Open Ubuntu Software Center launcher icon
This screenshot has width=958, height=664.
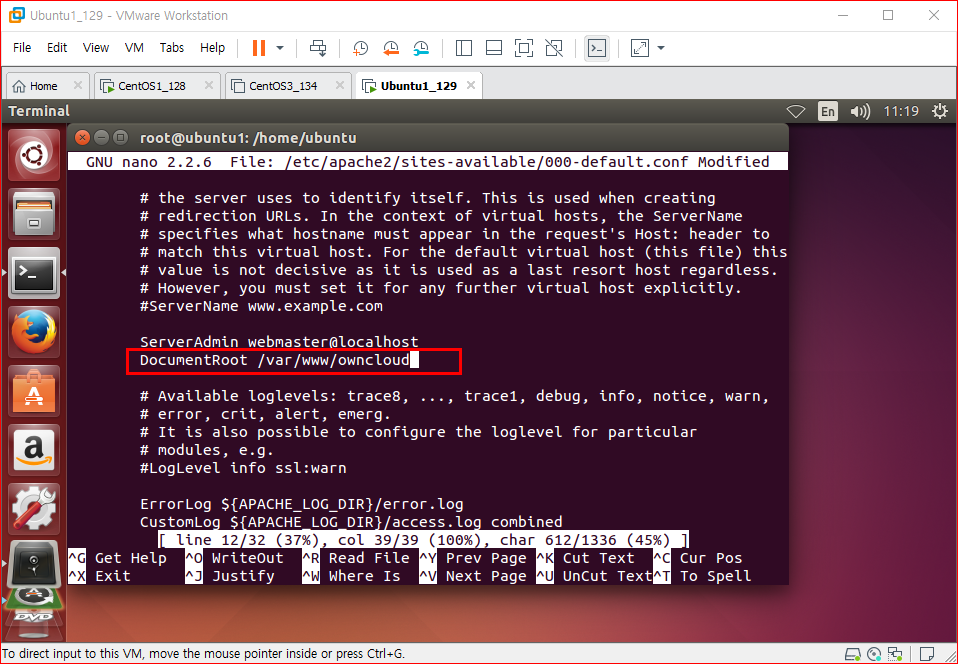[x=34, y=391]
